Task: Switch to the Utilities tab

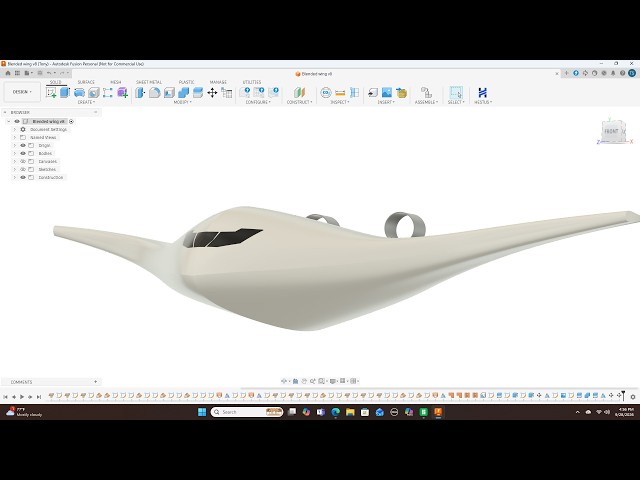Action: click(252, 82)
